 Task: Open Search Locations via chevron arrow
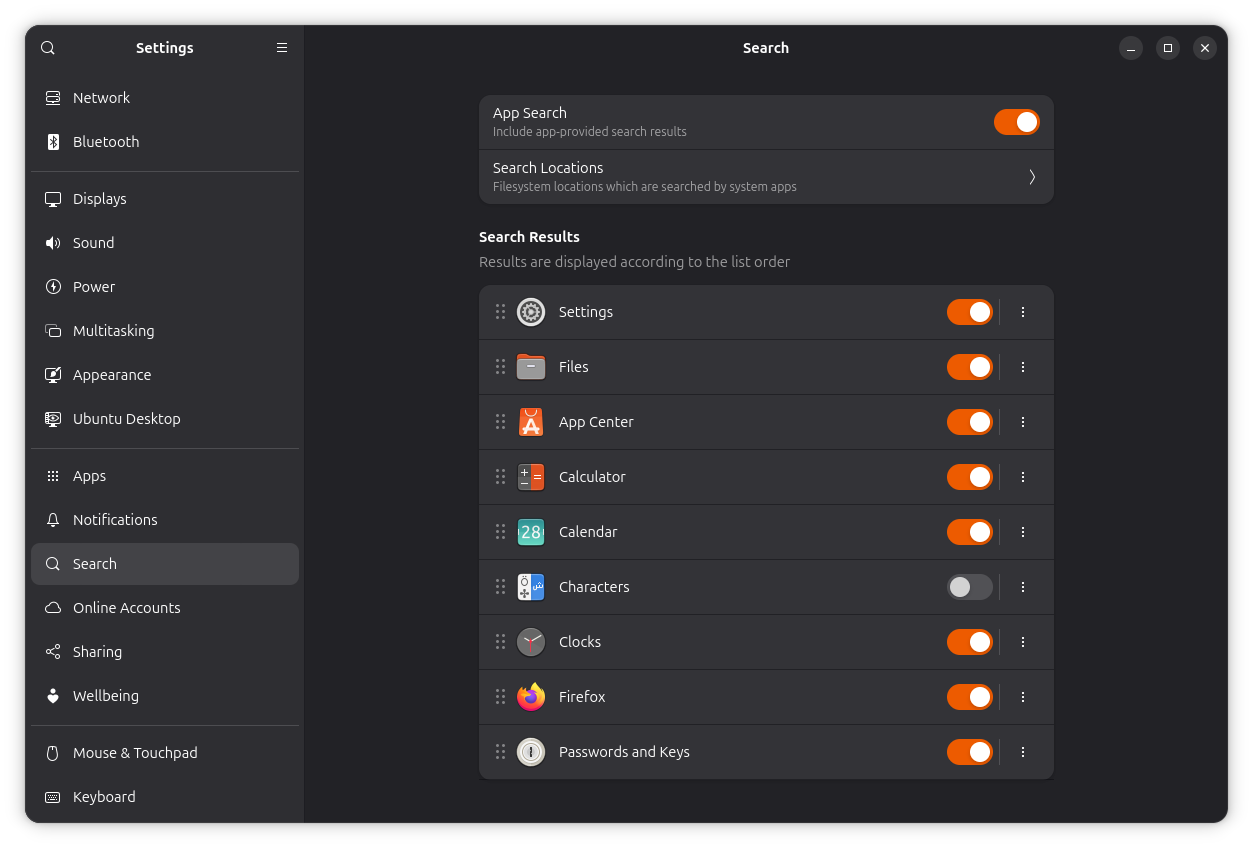[x=1032, y=177]
